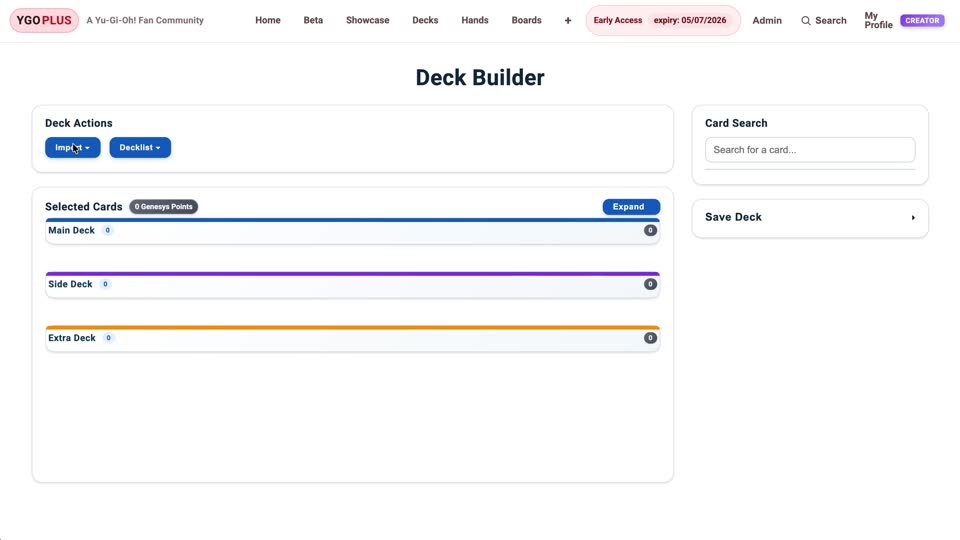
Task: Click the Deck Actions heading
Action: [78, 123]
